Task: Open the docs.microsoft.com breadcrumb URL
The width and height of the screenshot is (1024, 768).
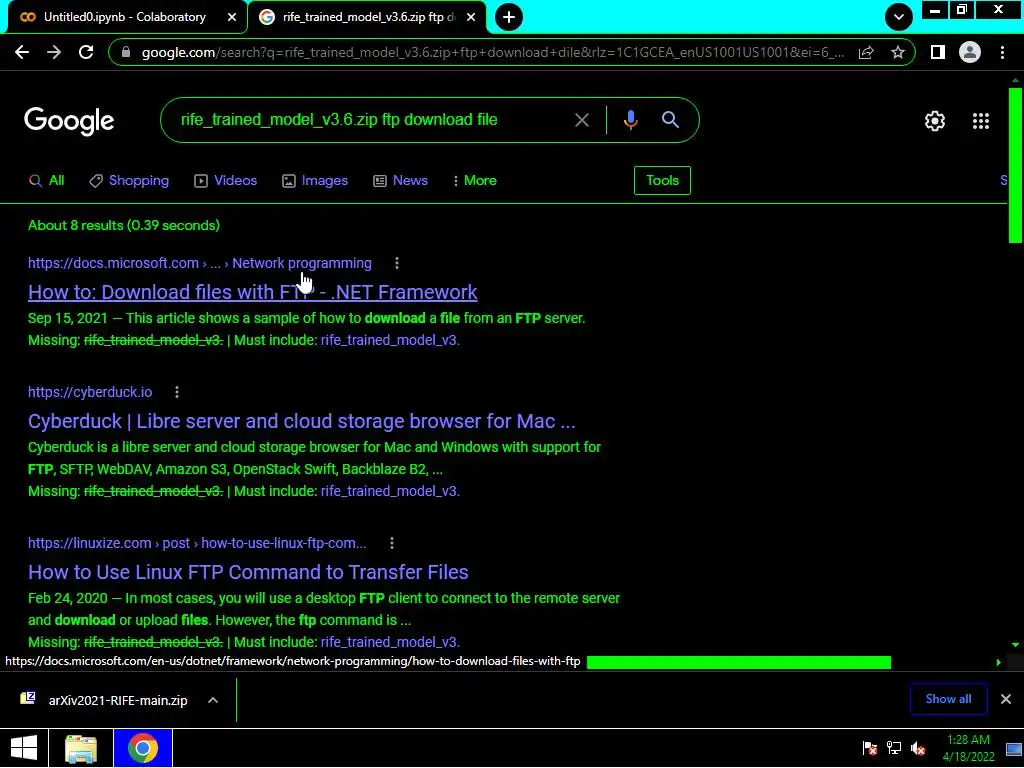Action: [200, 263]
